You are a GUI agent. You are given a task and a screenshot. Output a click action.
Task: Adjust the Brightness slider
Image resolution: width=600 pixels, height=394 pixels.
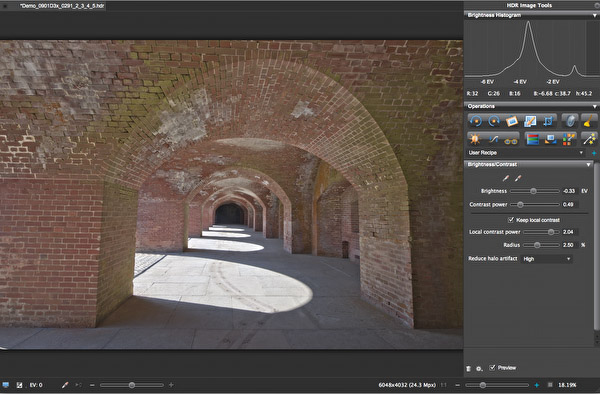535,191
